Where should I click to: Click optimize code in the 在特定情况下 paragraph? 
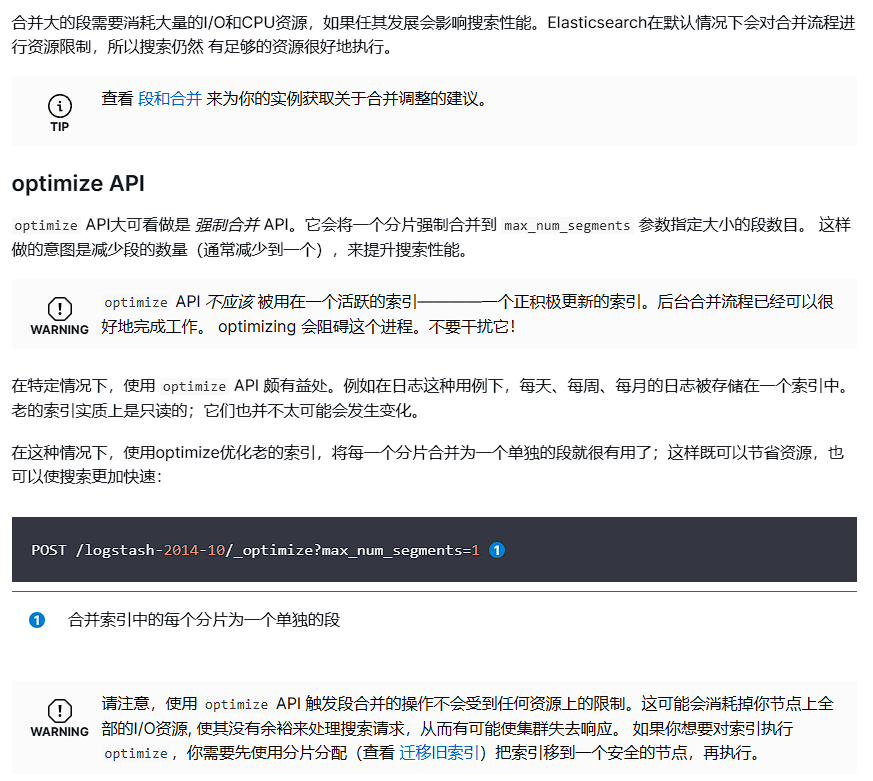pos(194,386)
